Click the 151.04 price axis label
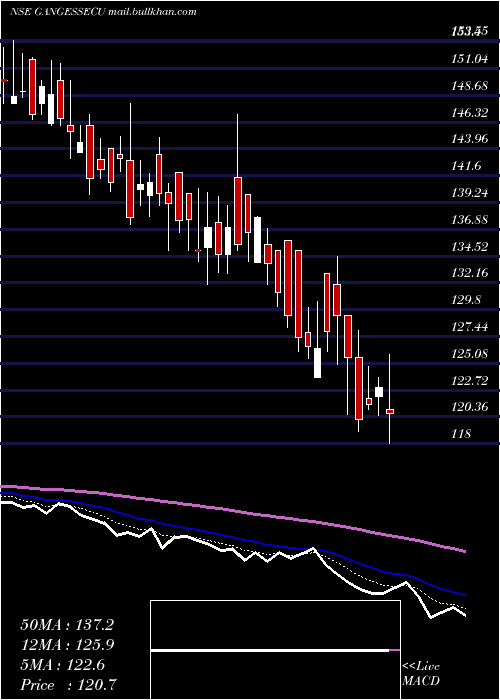This screenshot has height=700, width=500. point(468,58)
